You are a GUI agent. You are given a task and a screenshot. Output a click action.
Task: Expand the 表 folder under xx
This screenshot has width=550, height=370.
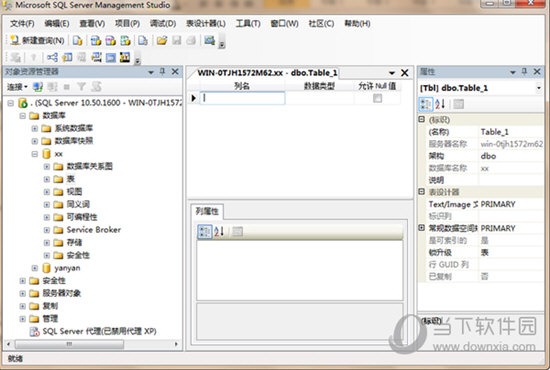tap(46, 179)
